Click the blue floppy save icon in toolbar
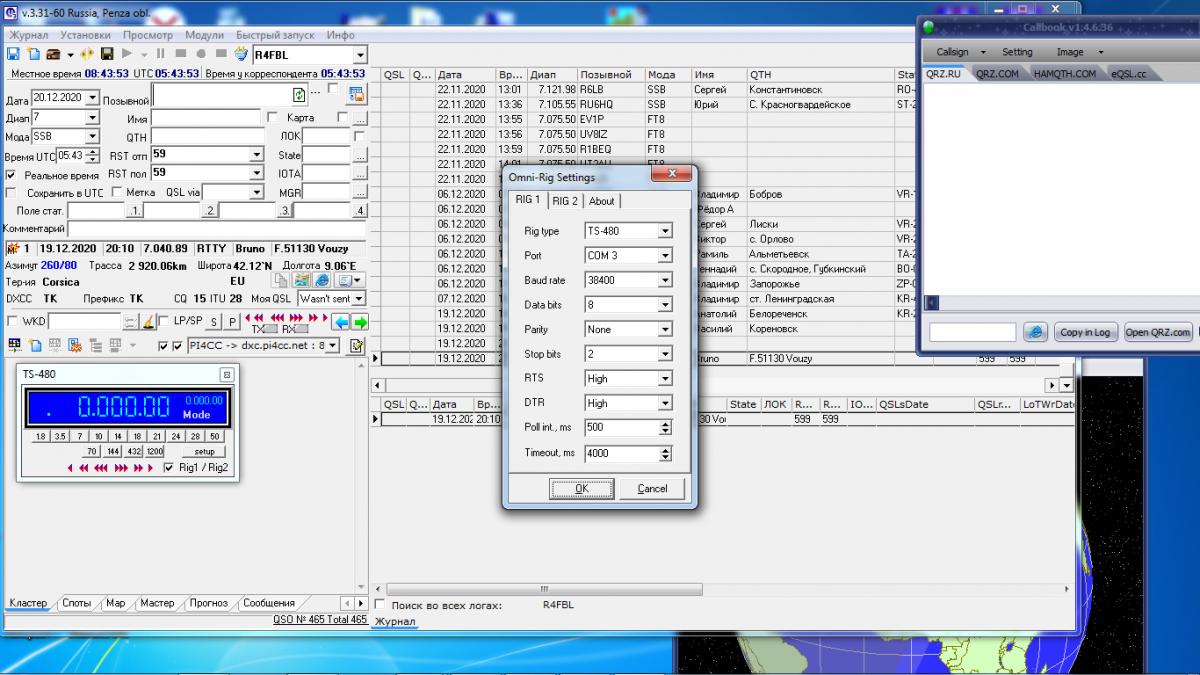The height and width of the screenshot is (675, 1200). 14,54
